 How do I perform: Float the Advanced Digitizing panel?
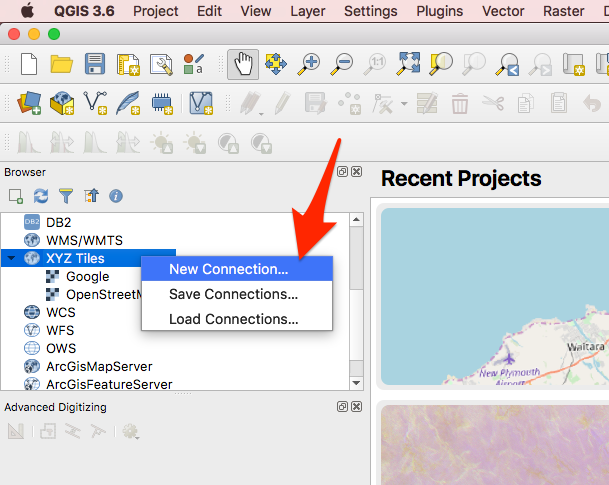(342, 407)
